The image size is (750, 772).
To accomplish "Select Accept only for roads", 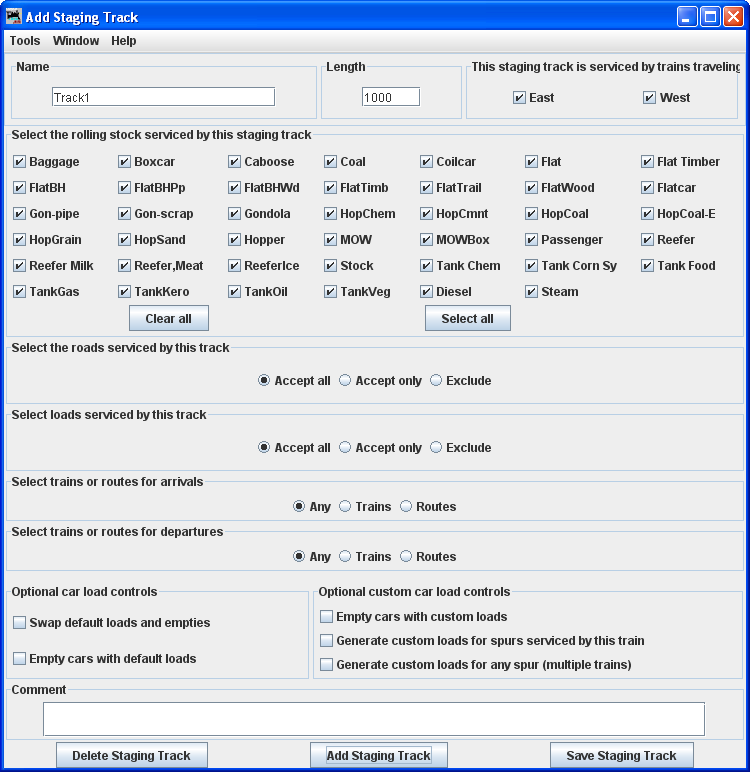I will 345,381.
